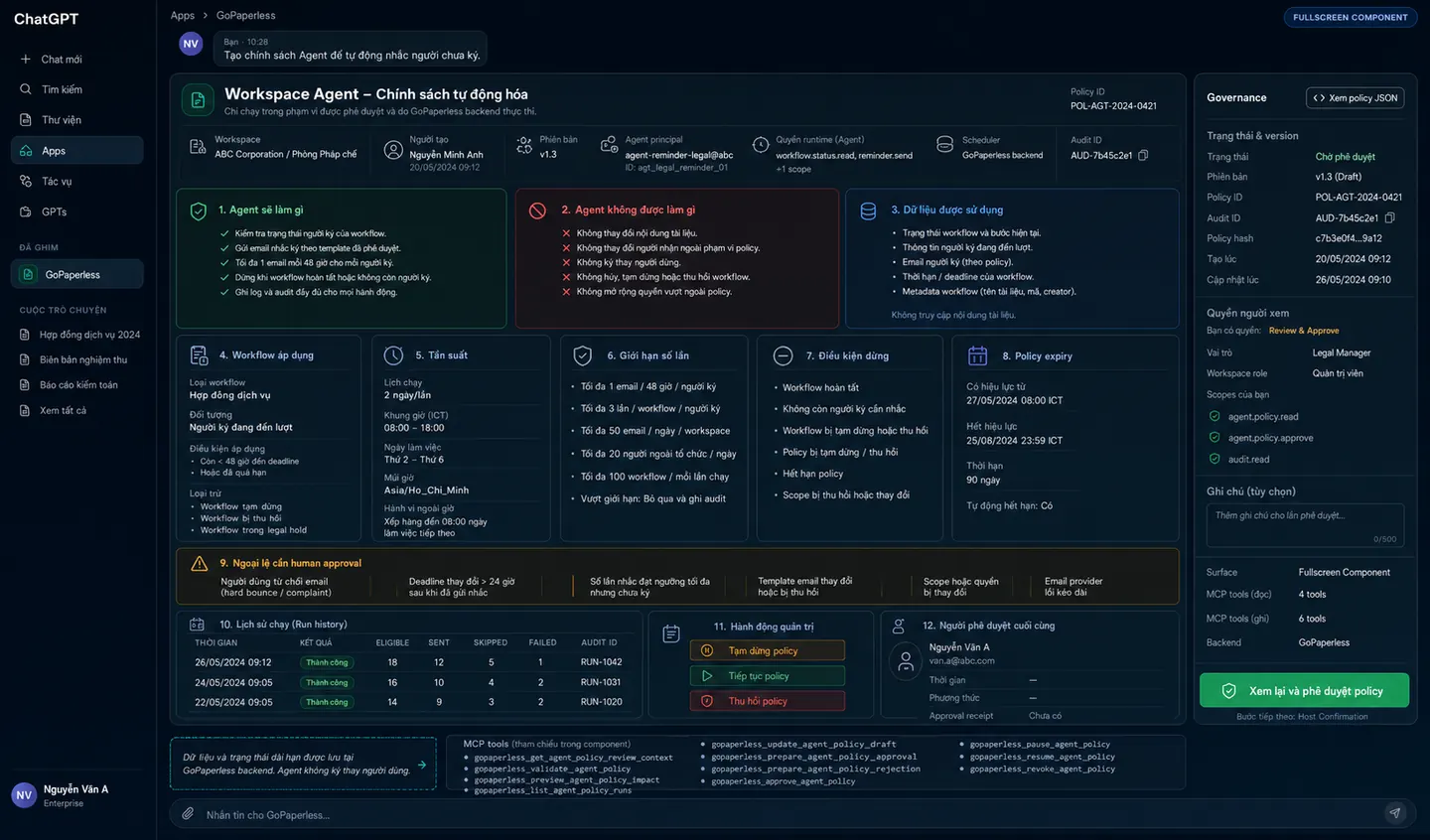Click GoPaperless breadcrumb
The width and height of the screenshot is (1430, 840).
pyautogui.click(x=246, y=15)
